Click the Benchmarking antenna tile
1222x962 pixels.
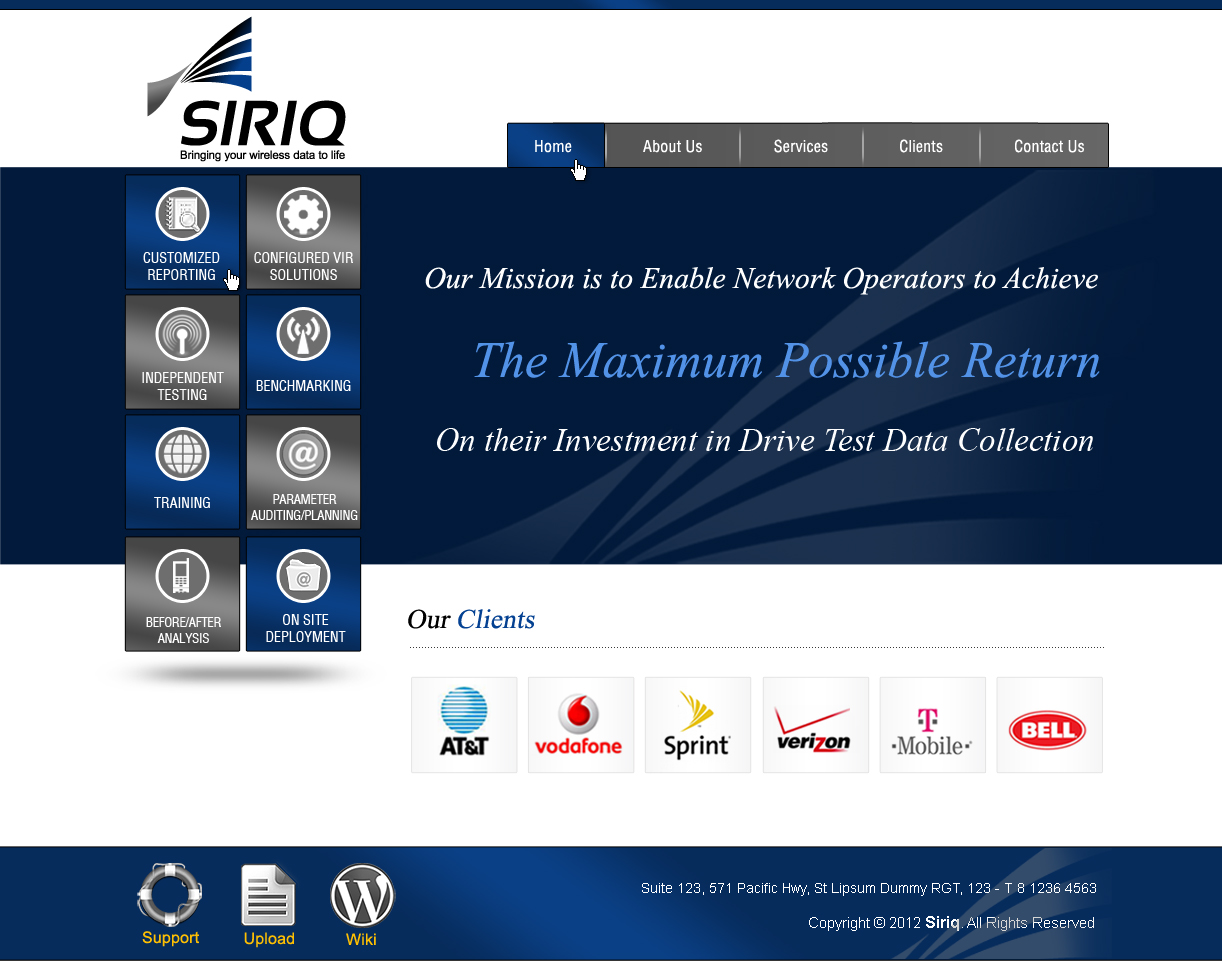pyautogui.click(x=303, y=352)
